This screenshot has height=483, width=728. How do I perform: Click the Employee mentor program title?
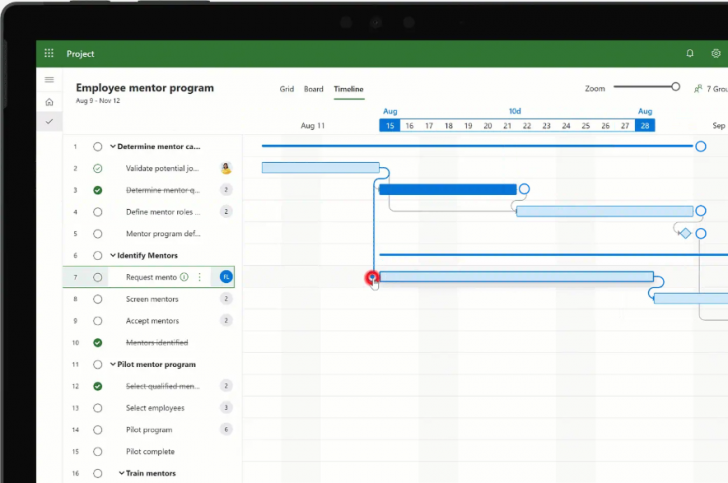click(x=145, y=88)
